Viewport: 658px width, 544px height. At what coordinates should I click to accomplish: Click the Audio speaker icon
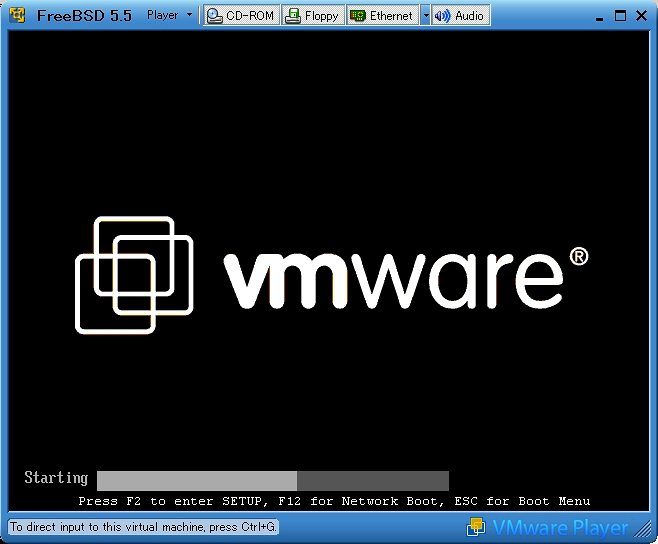pos(442,16)
